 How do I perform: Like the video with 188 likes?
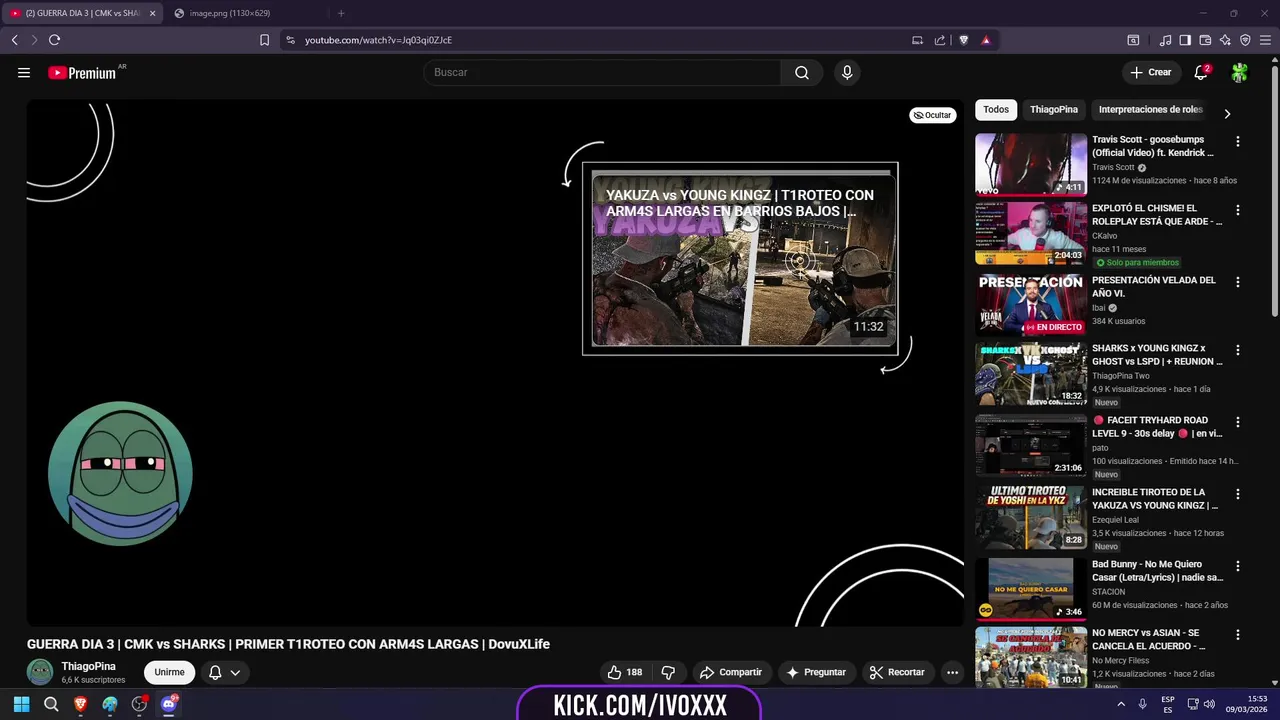pos(625,672)
